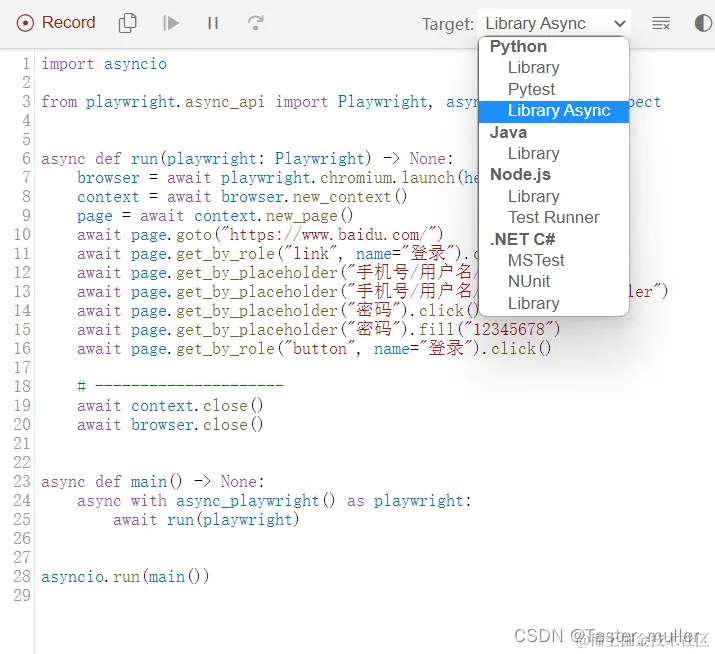
Task: Choose the NUnit option
Action: point(529,281)
